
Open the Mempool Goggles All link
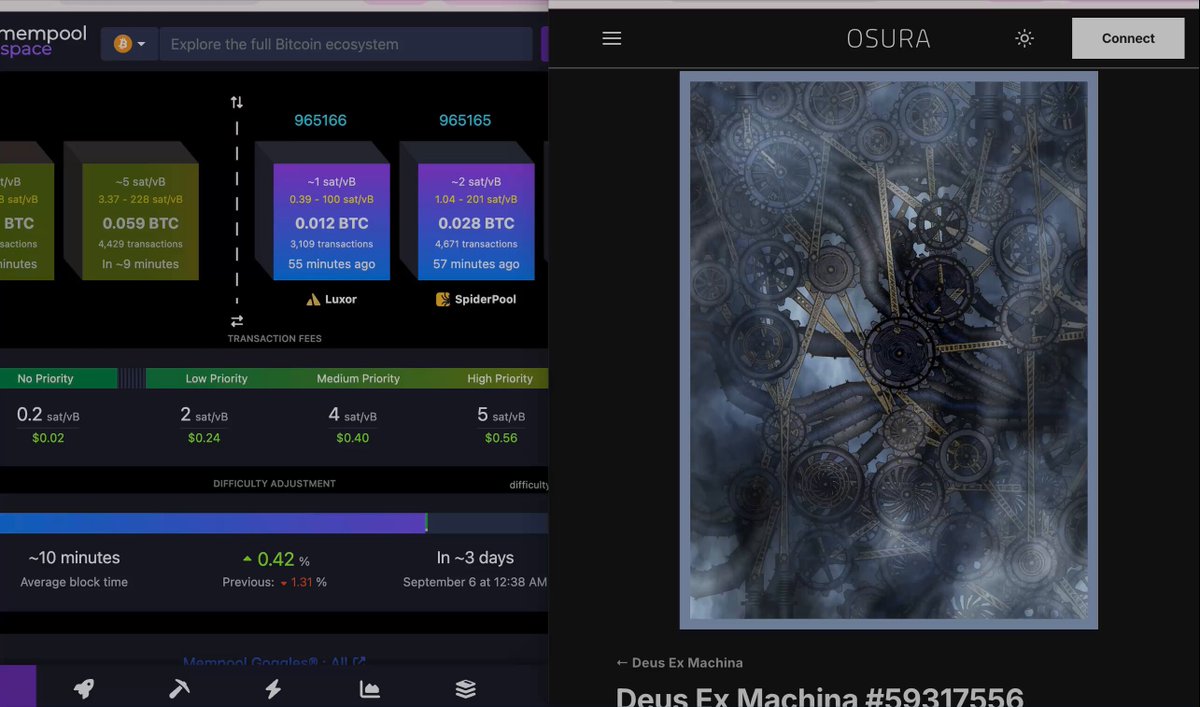click(274, 662)
